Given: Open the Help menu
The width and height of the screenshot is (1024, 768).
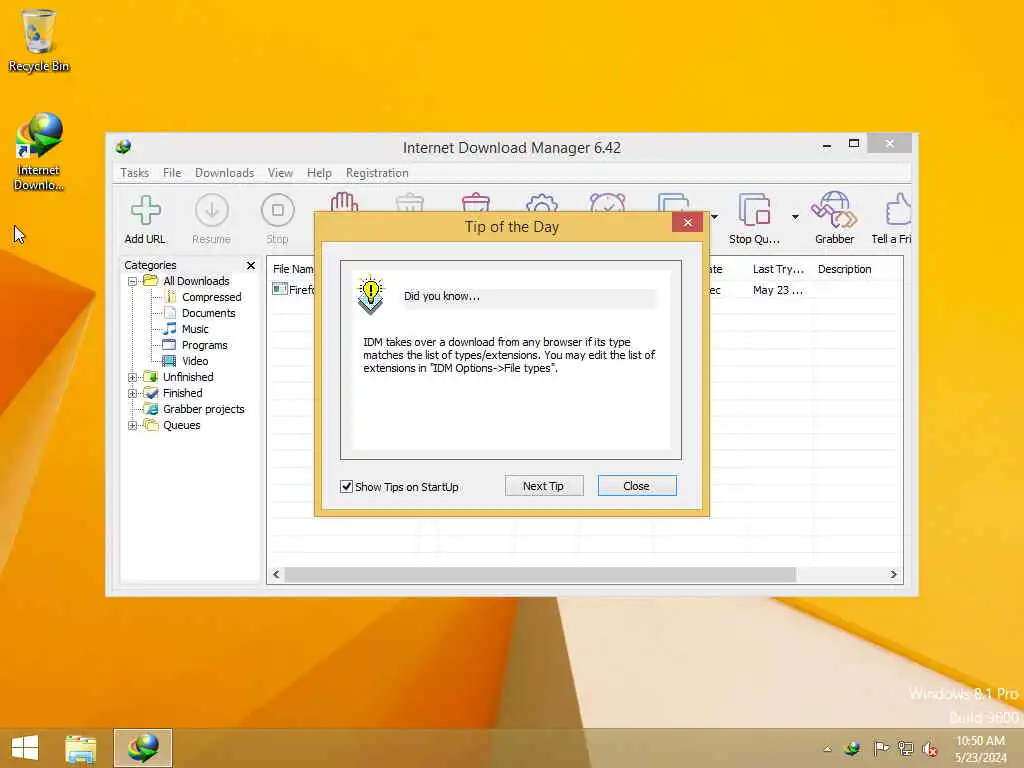Looking at the screenshot, I should [319, 173].
